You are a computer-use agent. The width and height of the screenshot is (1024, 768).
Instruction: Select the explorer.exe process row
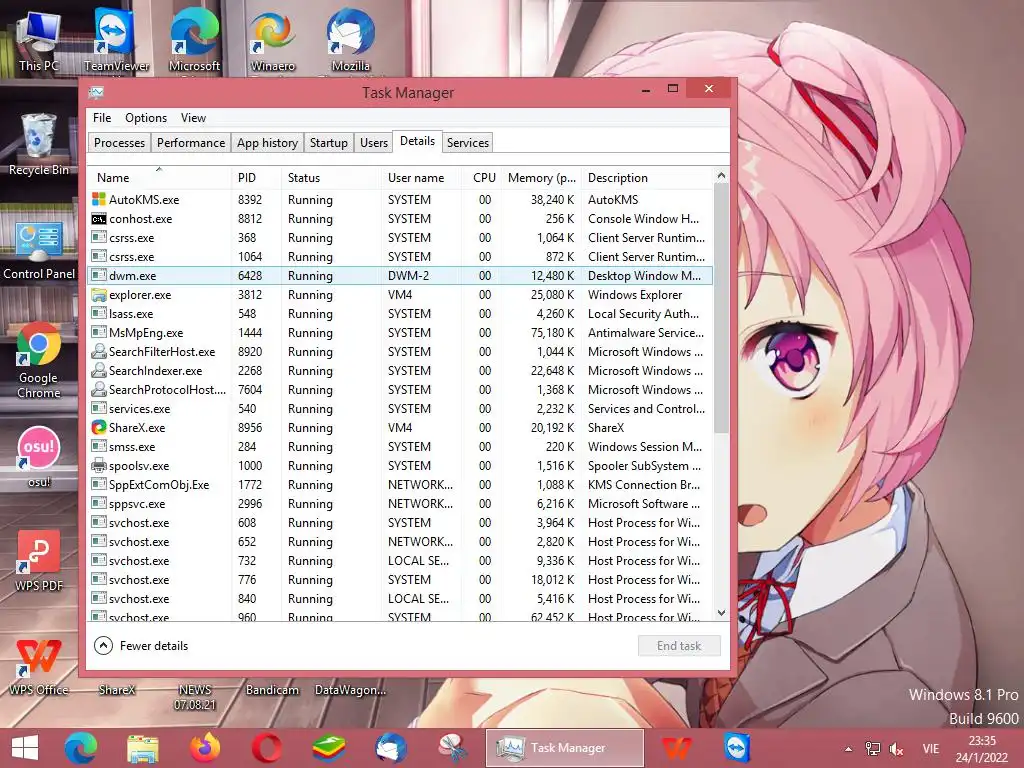400,295
